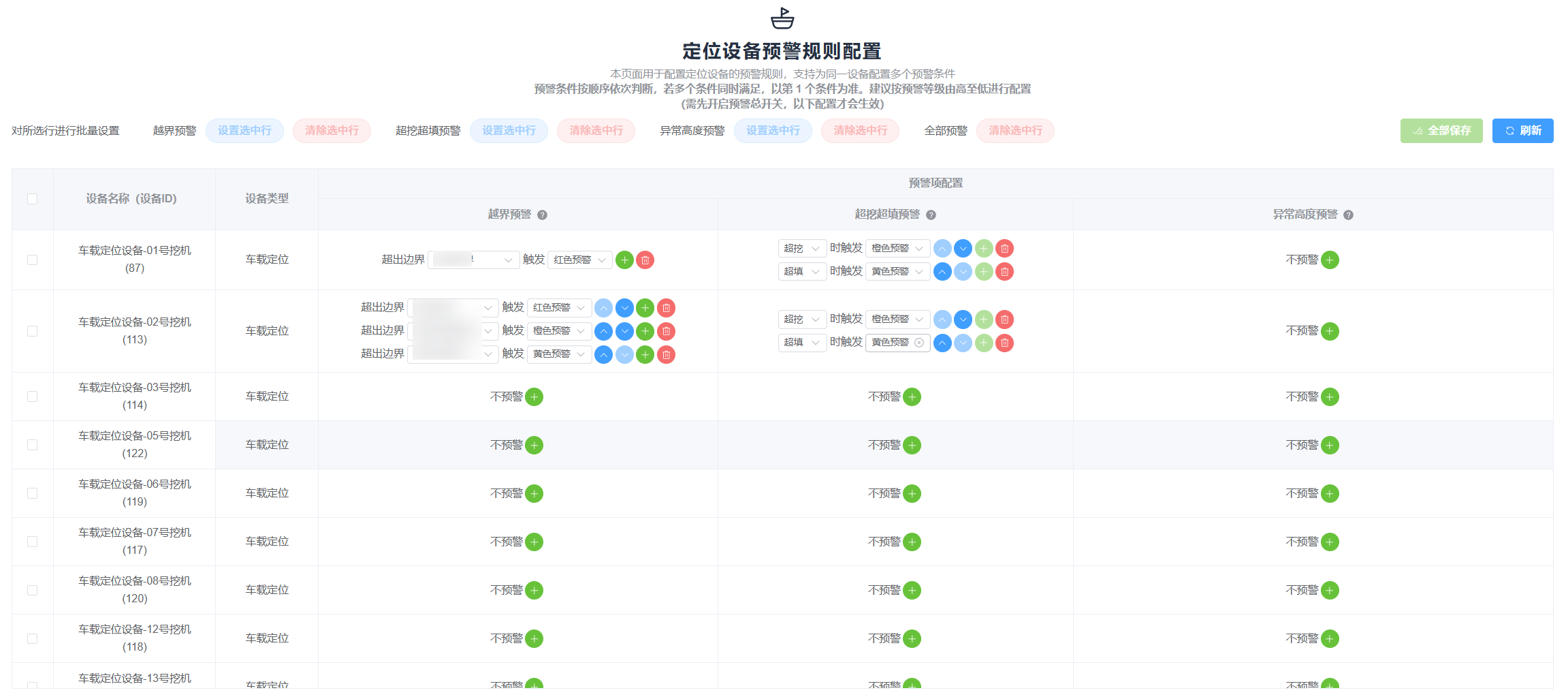Viewport: 1568px width, 699px height.
Task: Tick the checkbox for 车载定位设备-05号挖机
Action: point(32,446)
